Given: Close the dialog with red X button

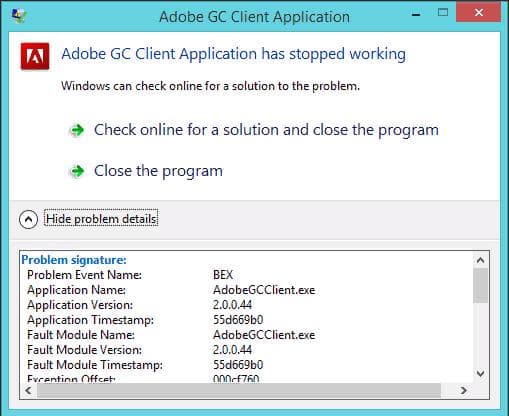Looking at the screenshot, I should (x=479, y=13).
